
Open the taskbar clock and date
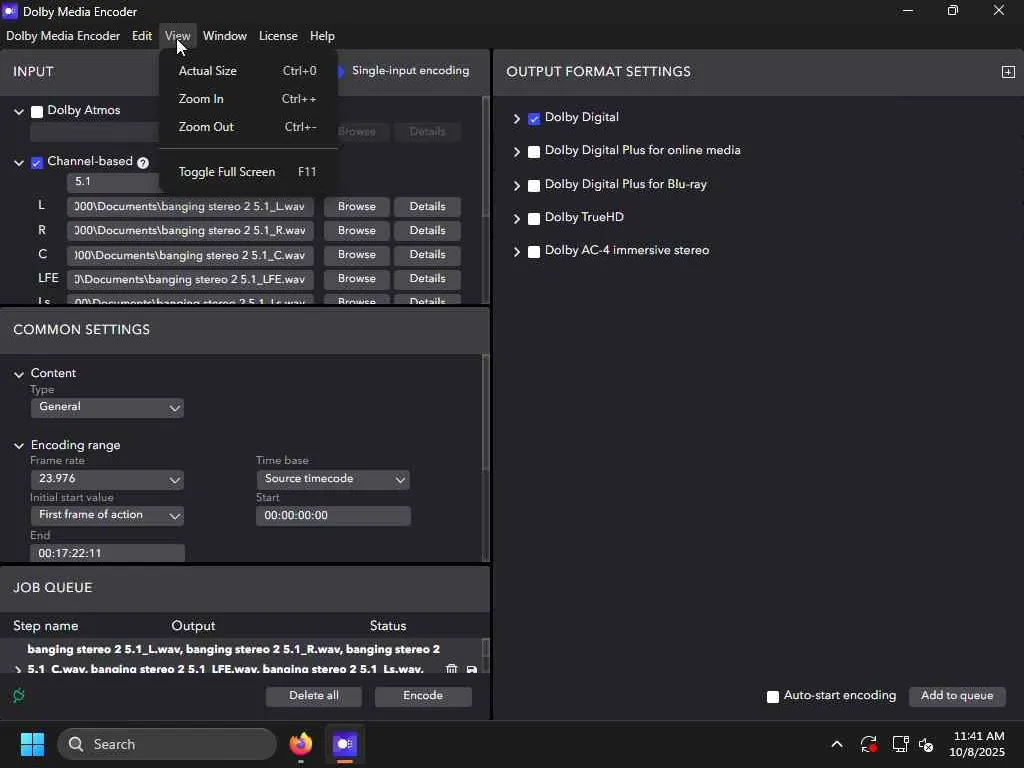(978, 744)
